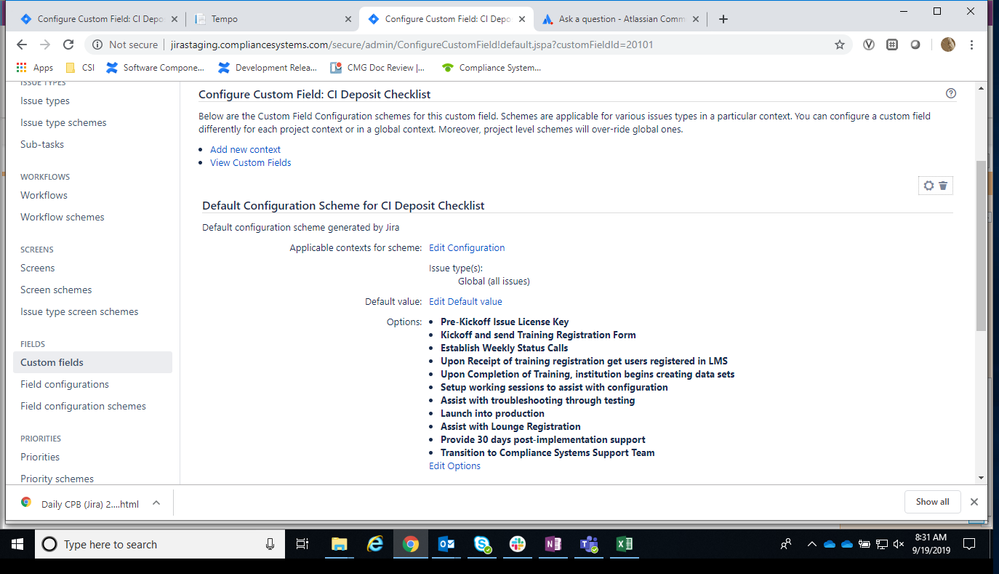Open a new browser tab with plus

(x=722, y=19)
